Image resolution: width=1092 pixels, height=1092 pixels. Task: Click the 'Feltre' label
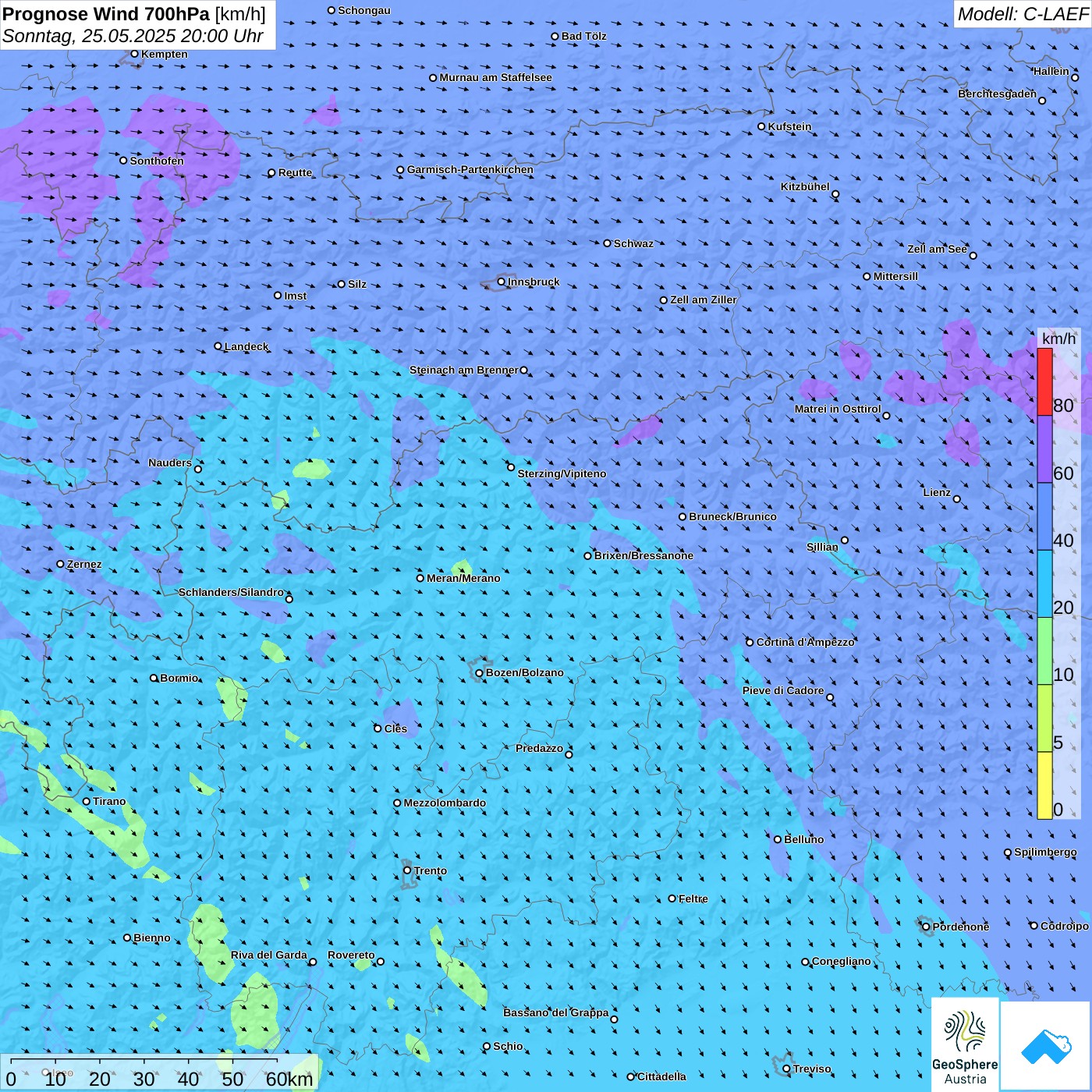point(693,899)
